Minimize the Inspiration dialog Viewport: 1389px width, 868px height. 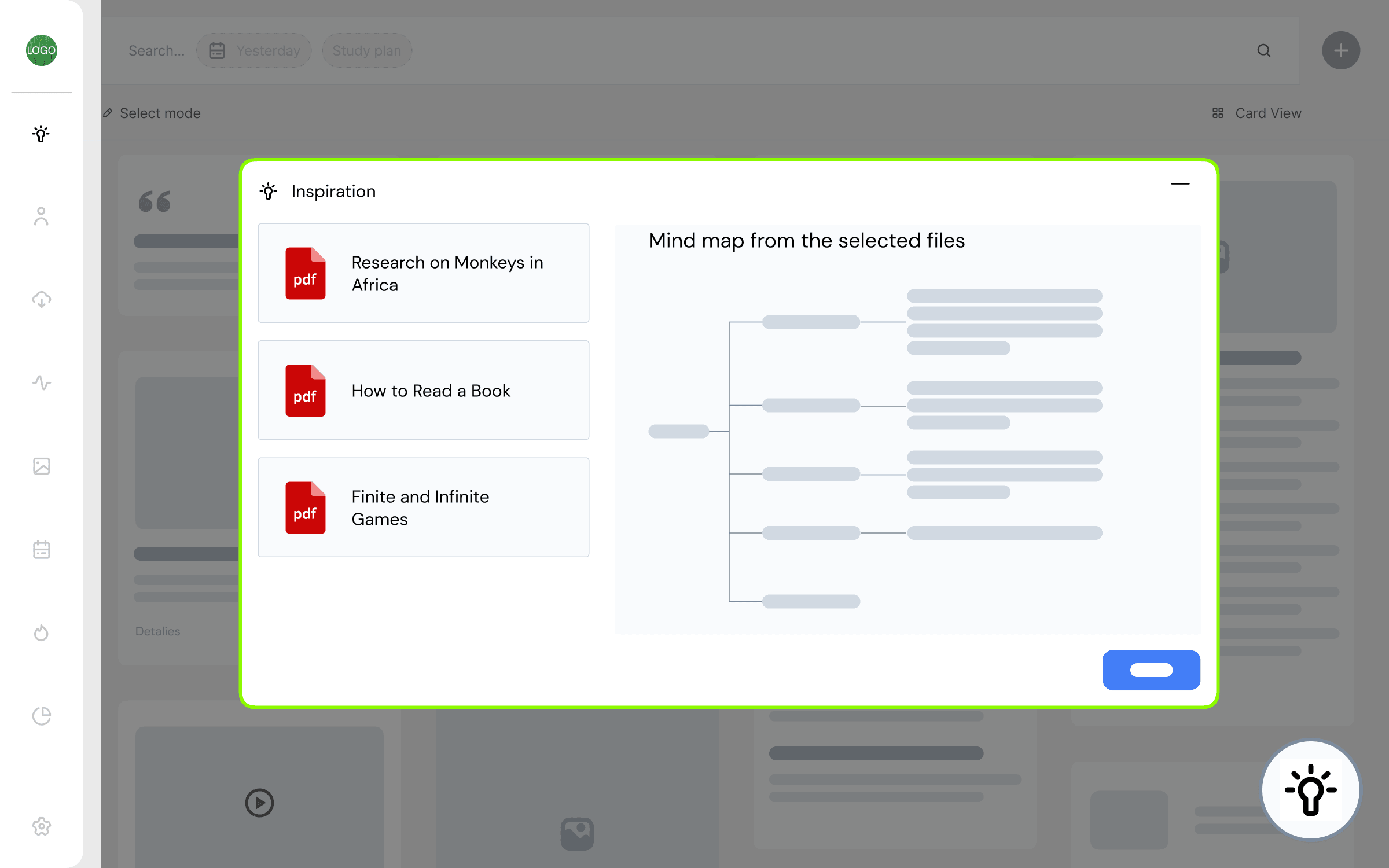[x=1179, y=184]
